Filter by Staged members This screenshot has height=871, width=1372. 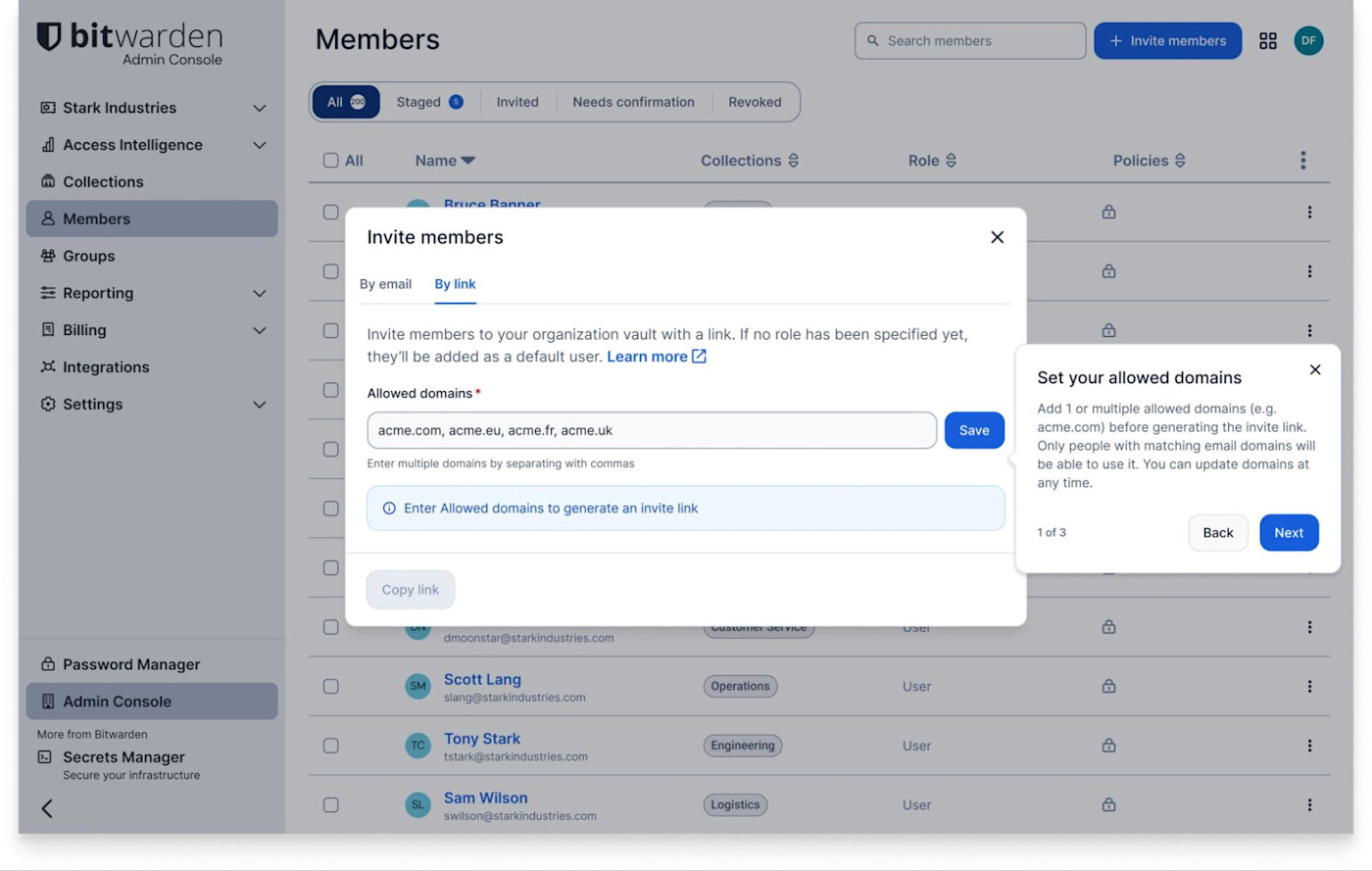click(x=429, y=102)
